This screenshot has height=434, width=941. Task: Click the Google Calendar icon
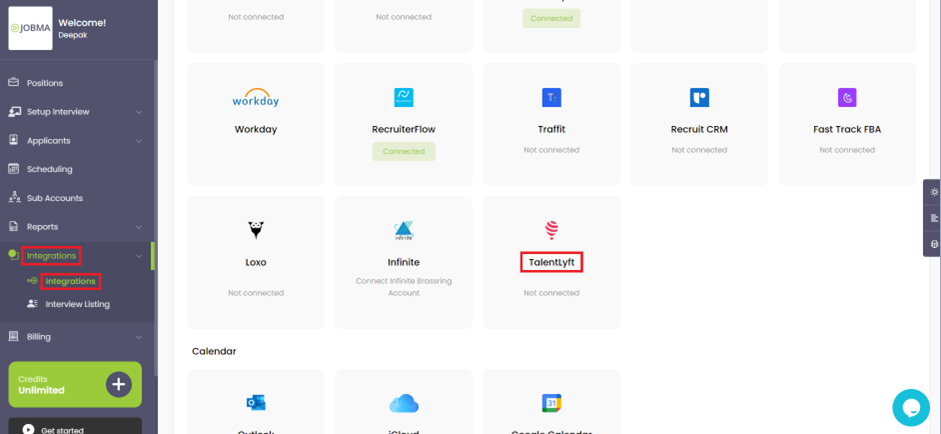tap(551, 403)
